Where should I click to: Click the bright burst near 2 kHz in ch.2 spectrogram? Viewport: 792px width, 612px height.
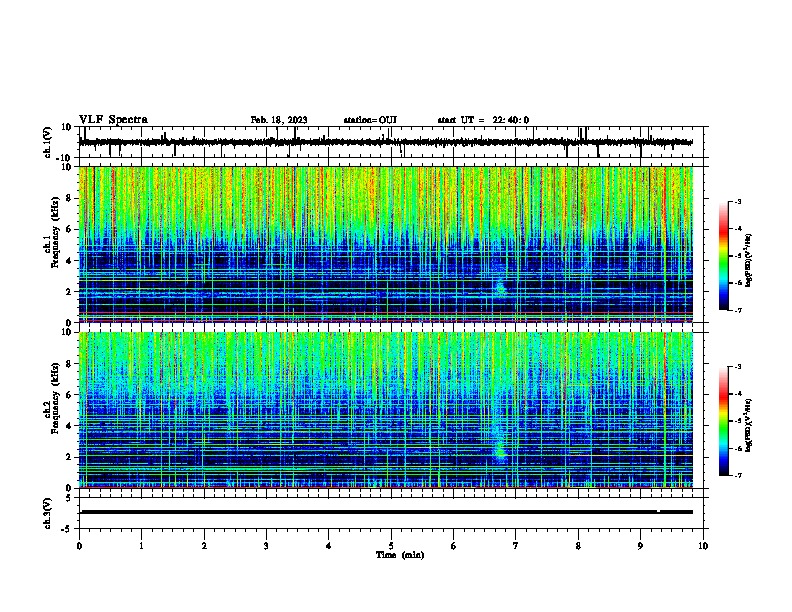click(500, 449)
